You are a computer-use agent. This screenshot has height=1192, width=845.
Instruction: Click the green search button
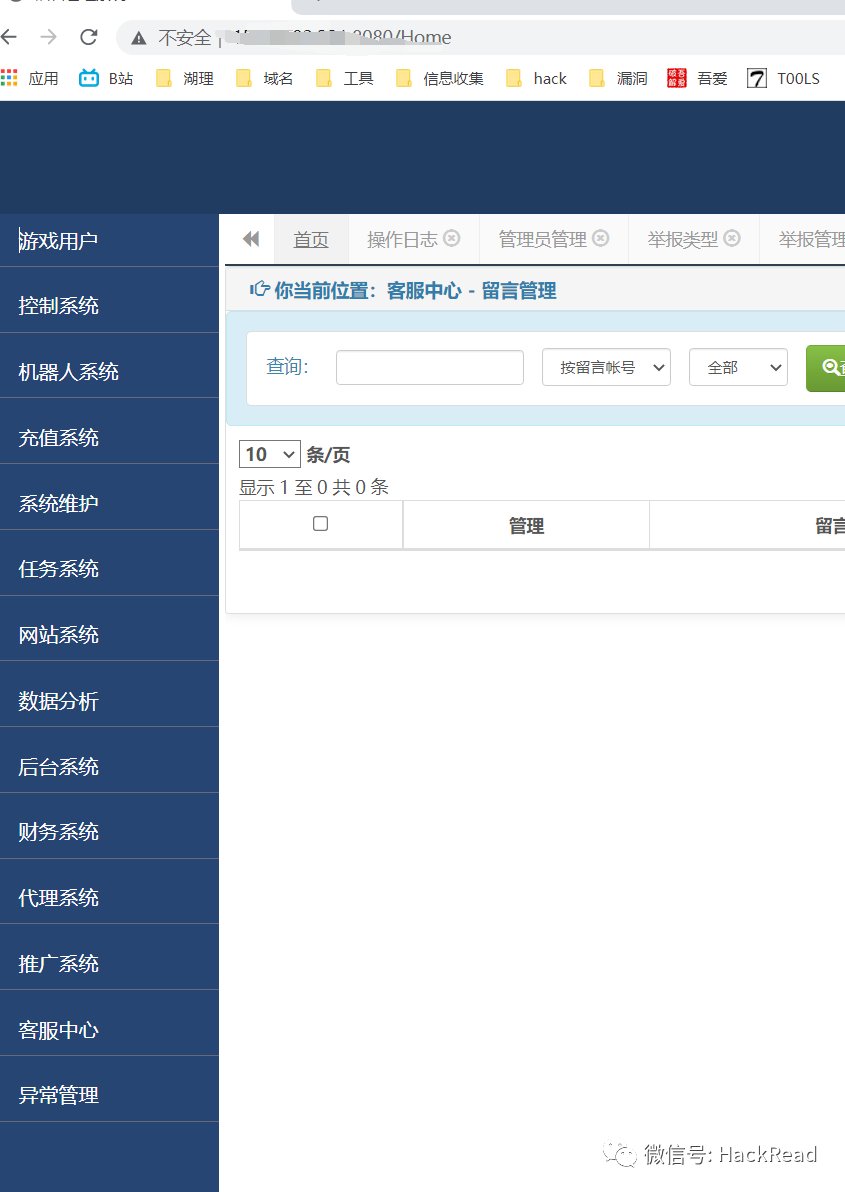pyautogui.click(x=831, y=368)
